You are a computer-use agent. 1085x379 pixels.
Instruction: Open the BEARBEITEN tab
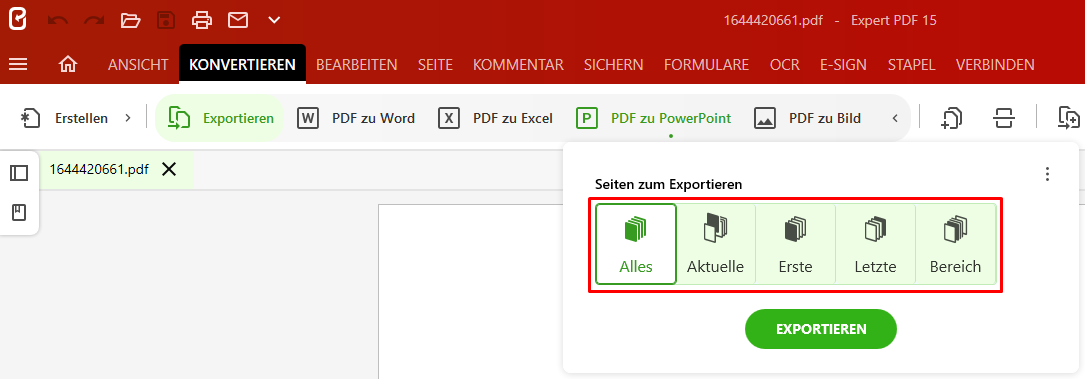click(x=356, y=65)
